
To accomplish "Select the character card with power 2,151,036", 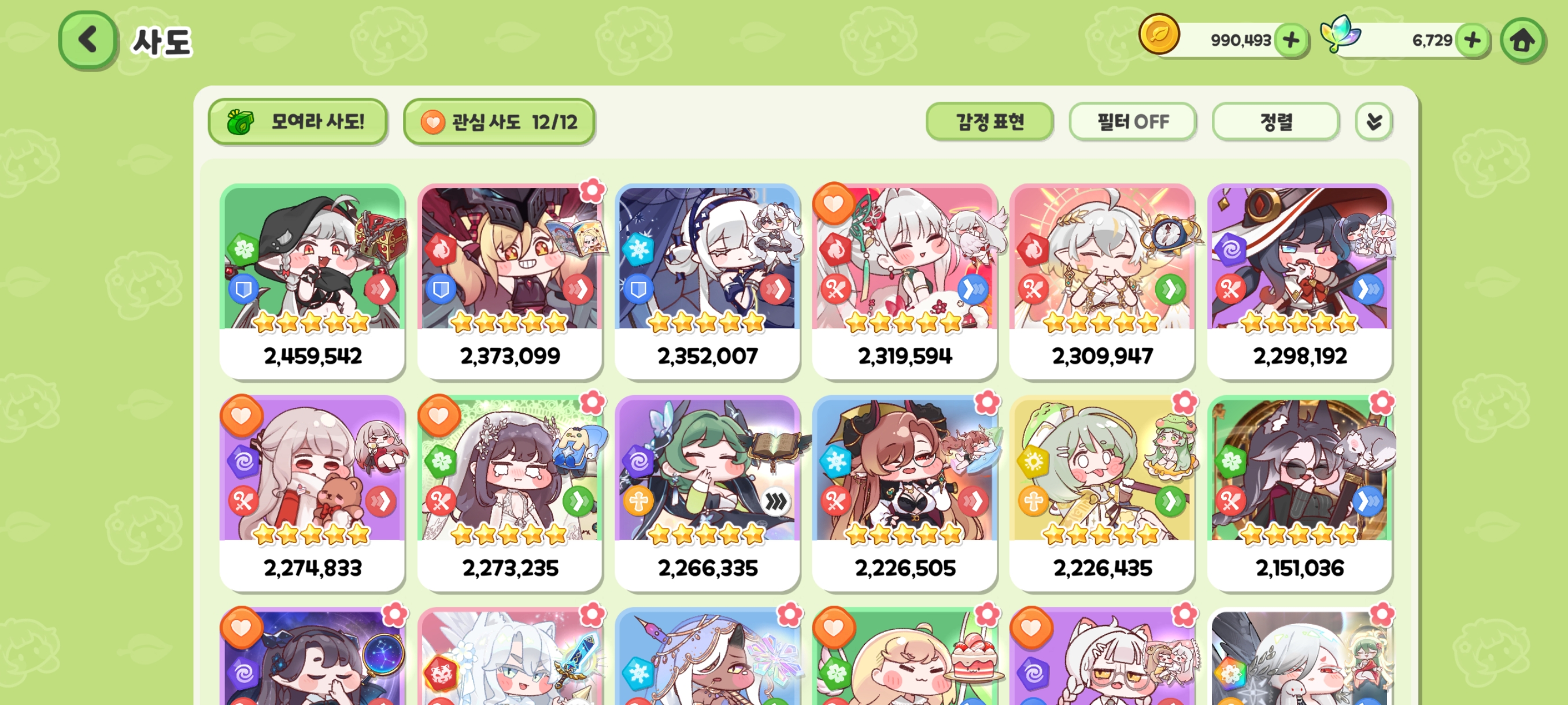I will (1300, 493).
